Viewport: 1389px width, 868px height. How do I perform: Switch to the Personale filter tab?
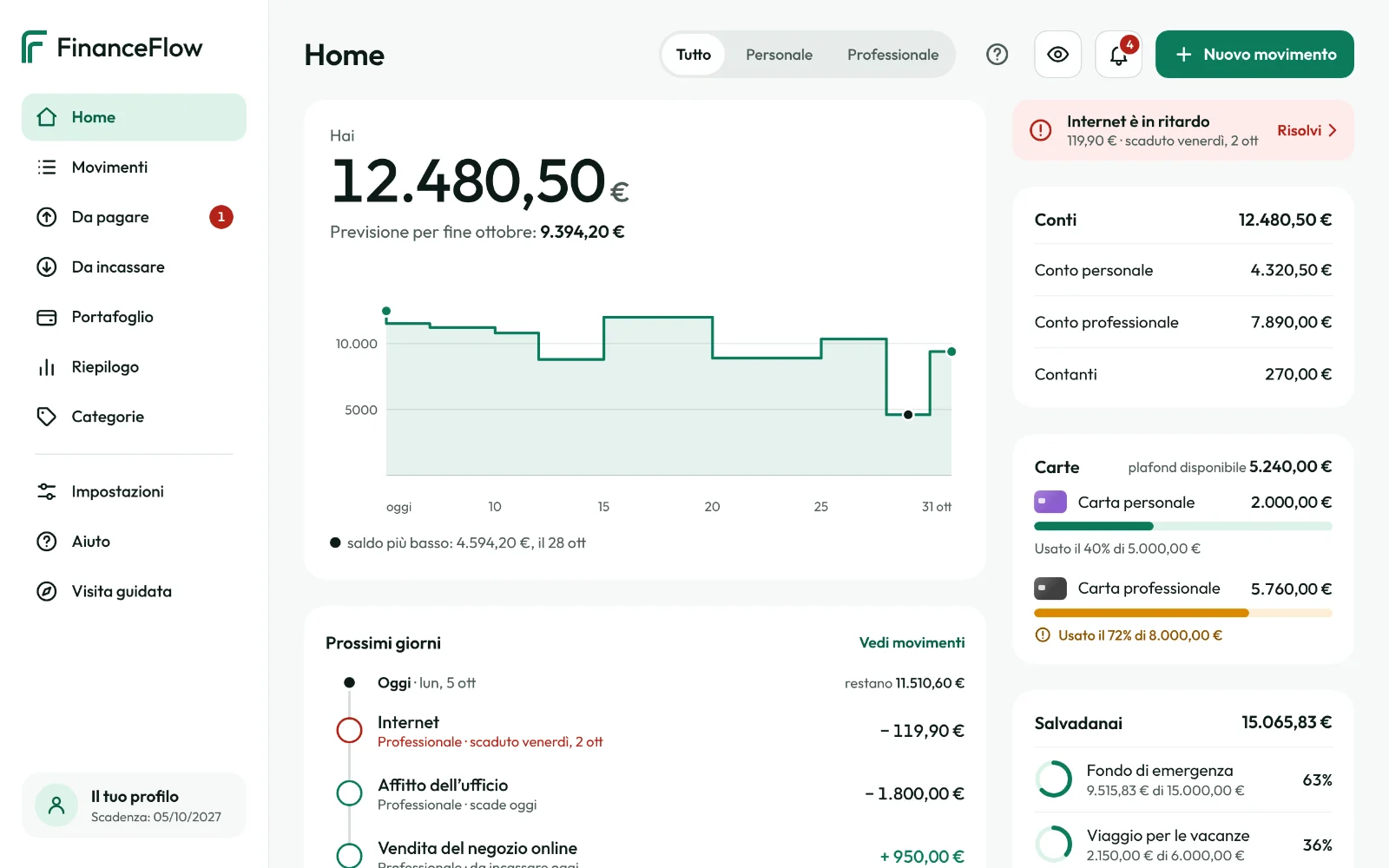pos(779,55)
